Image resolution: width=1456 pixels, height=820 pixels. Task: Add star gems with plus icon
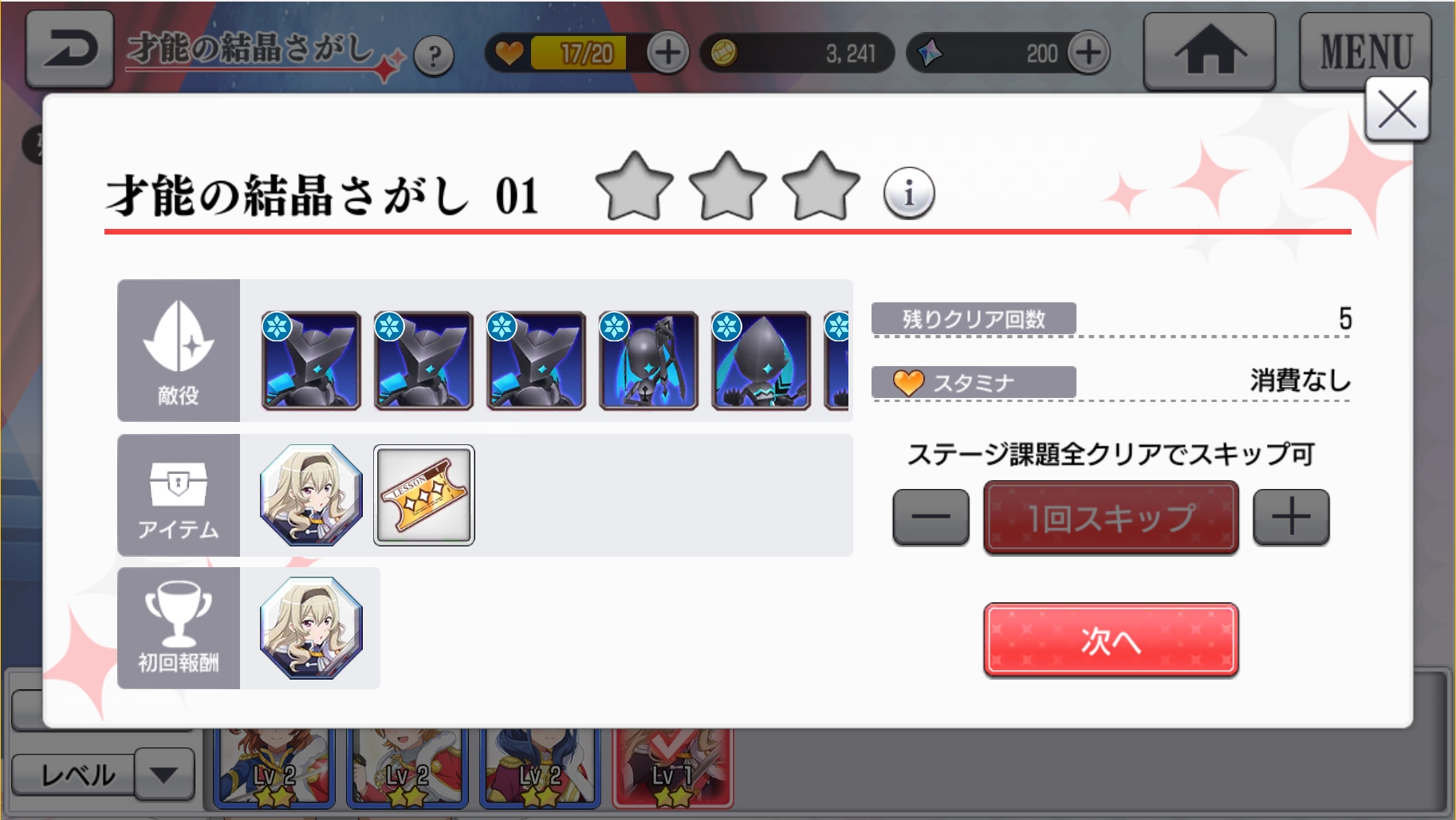(x=1088, y=53)
